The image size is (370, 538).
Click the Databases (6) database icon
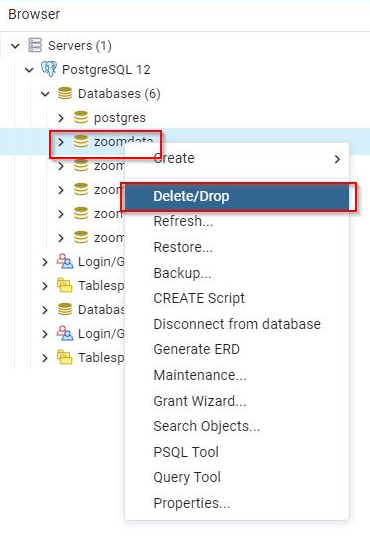[x=65, y=93]
